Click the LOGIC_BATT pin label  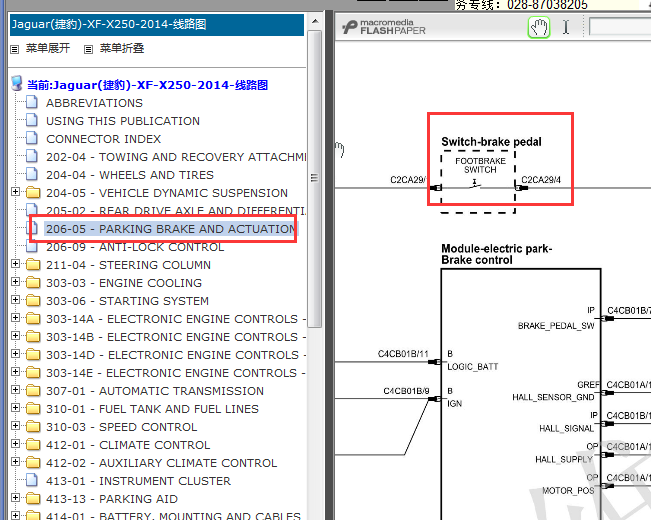tap(472, 367)
